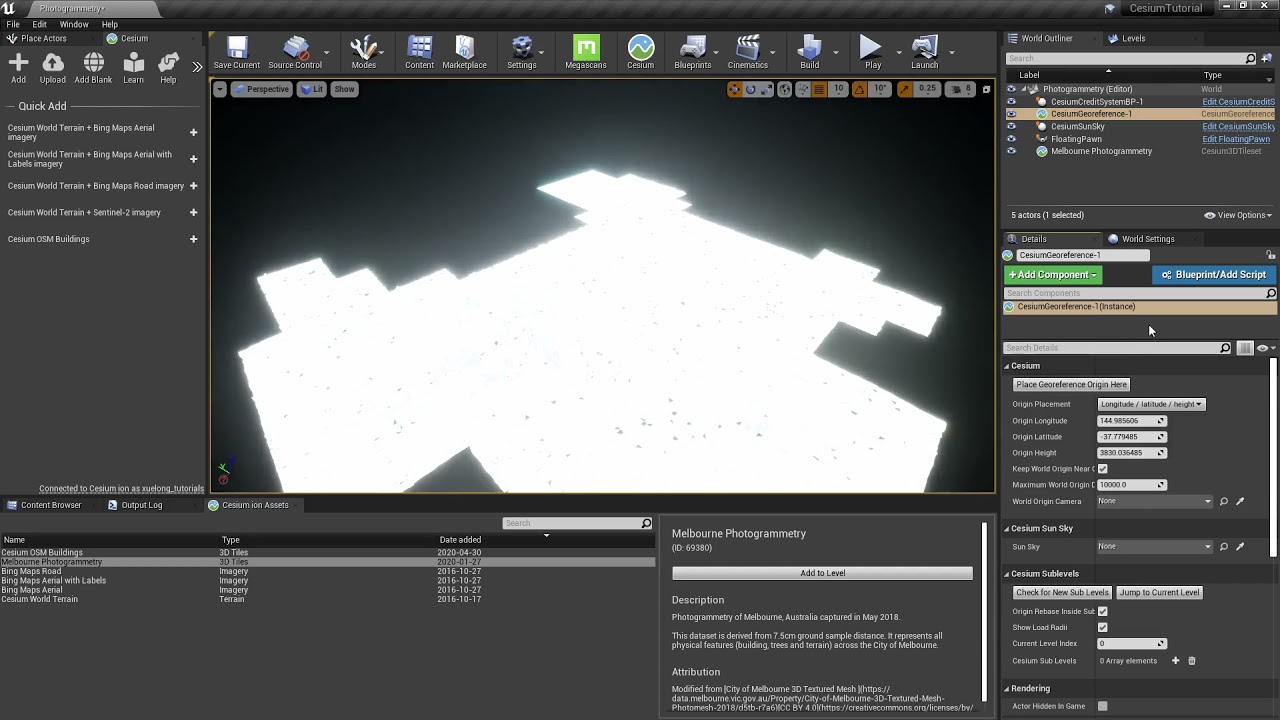Pick Sun Sky actor with eyedropper

[x=1240, y=546]
